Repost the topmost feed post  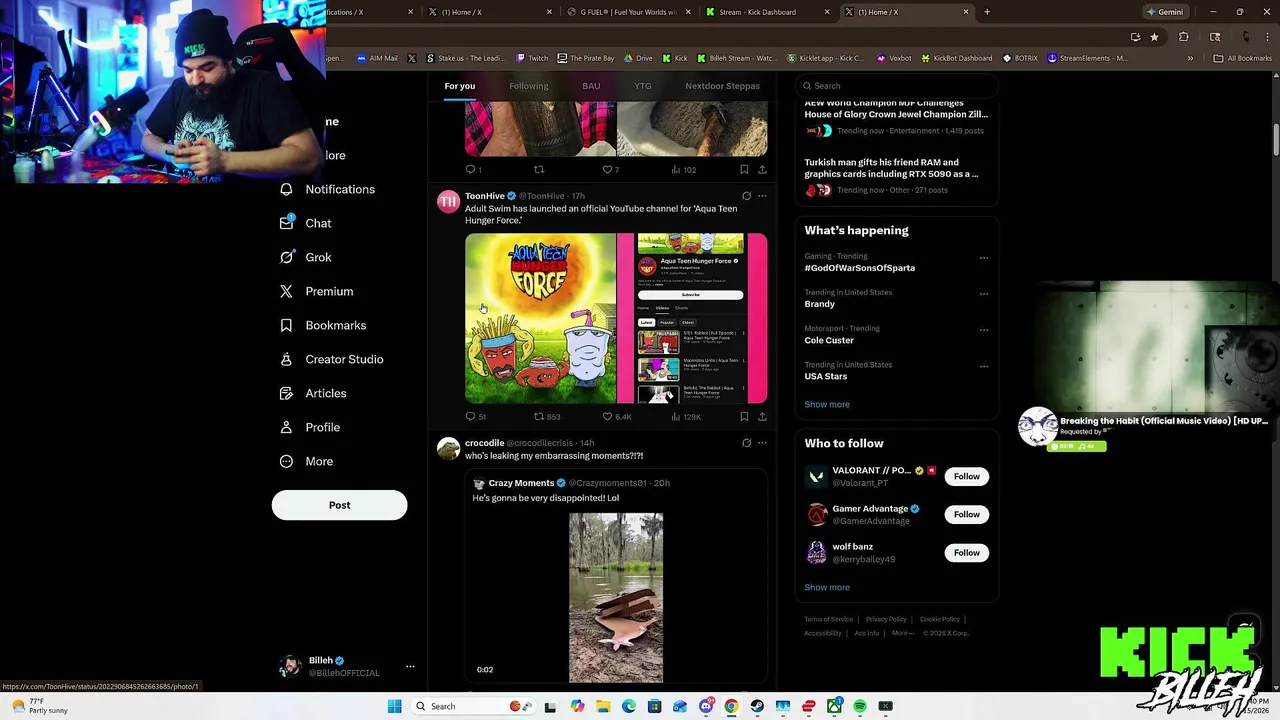point(539,170)
